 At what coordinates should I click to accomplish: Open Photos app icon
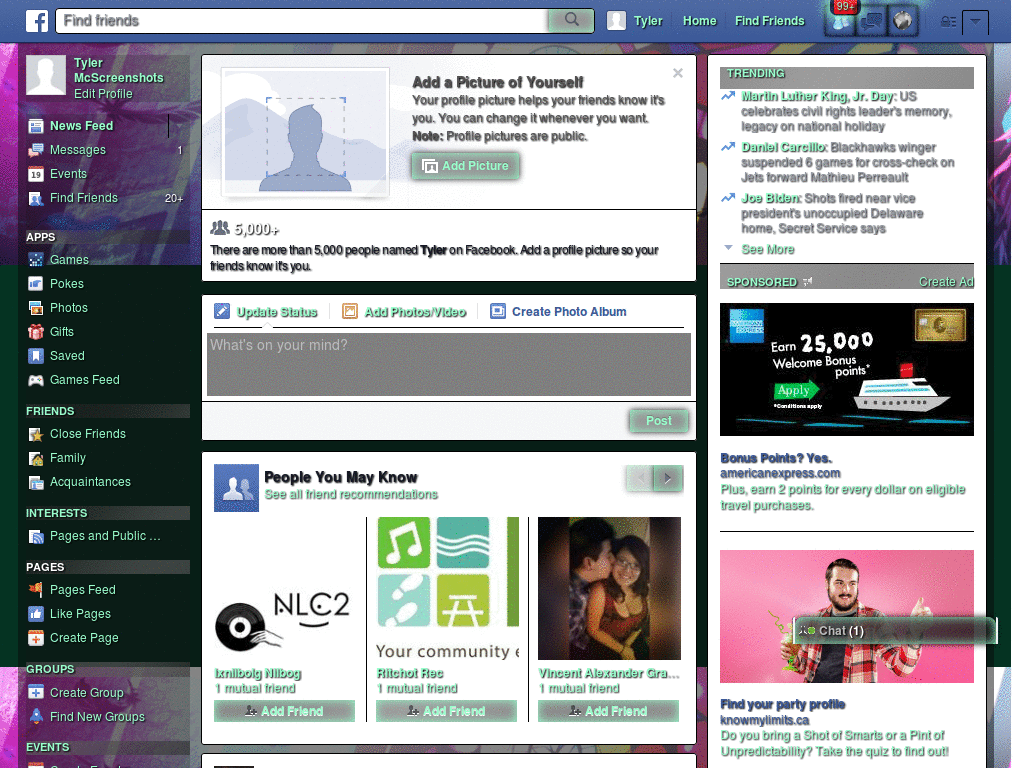tap(36, 308)
